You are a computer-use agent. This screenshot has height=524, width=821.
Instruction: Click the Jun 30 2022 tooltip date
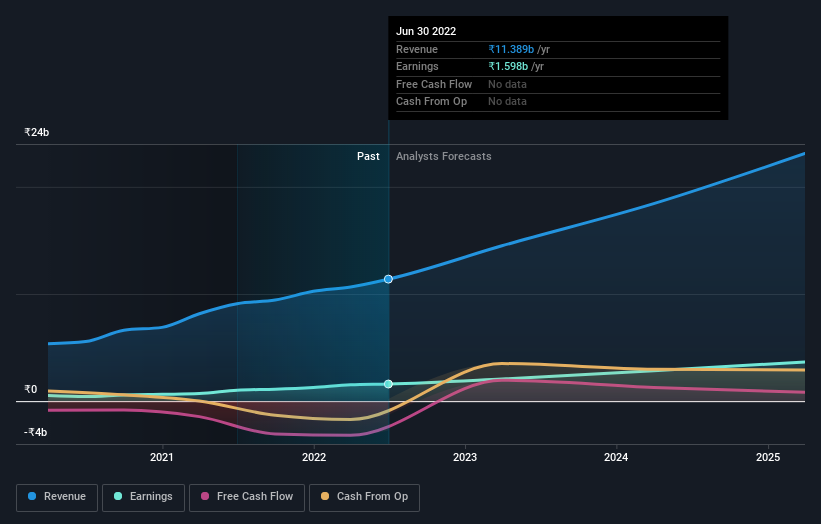point(426,31)
